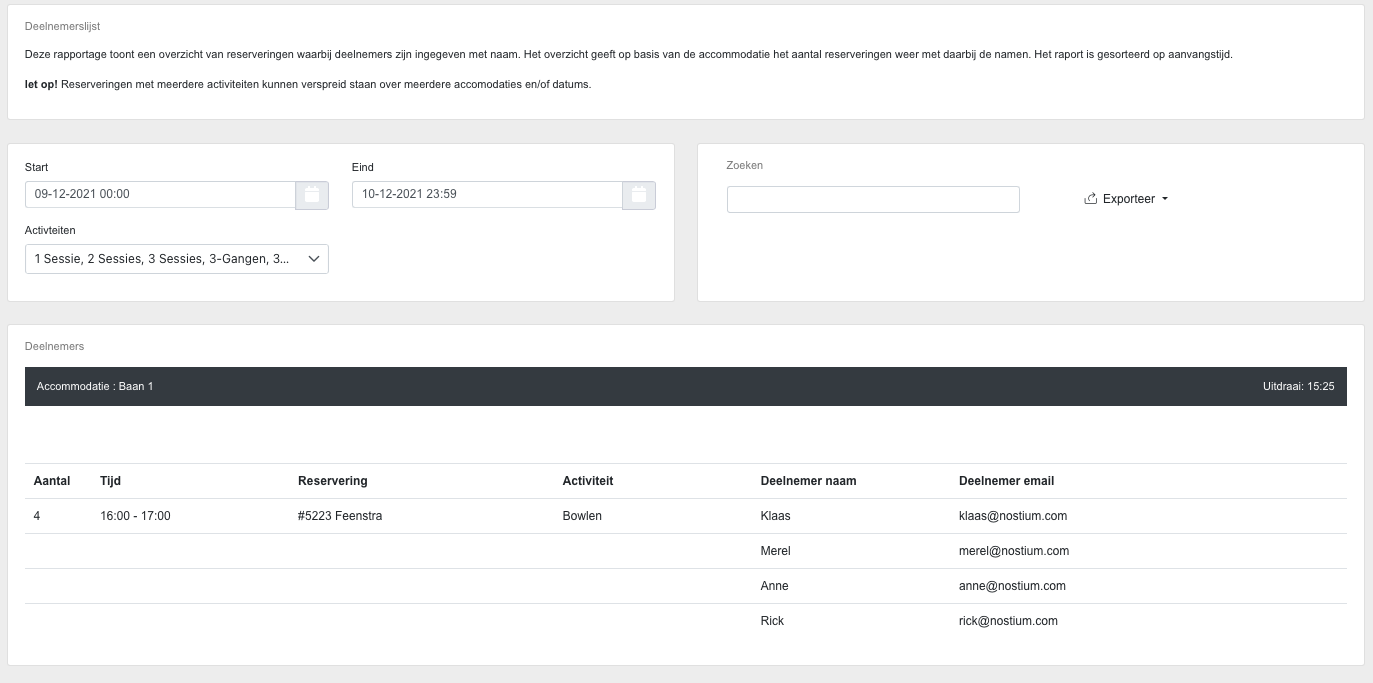The image size is (1373, 683).
Task: Select the anne@nostium.com email cell
Action: click(1012, 586)
